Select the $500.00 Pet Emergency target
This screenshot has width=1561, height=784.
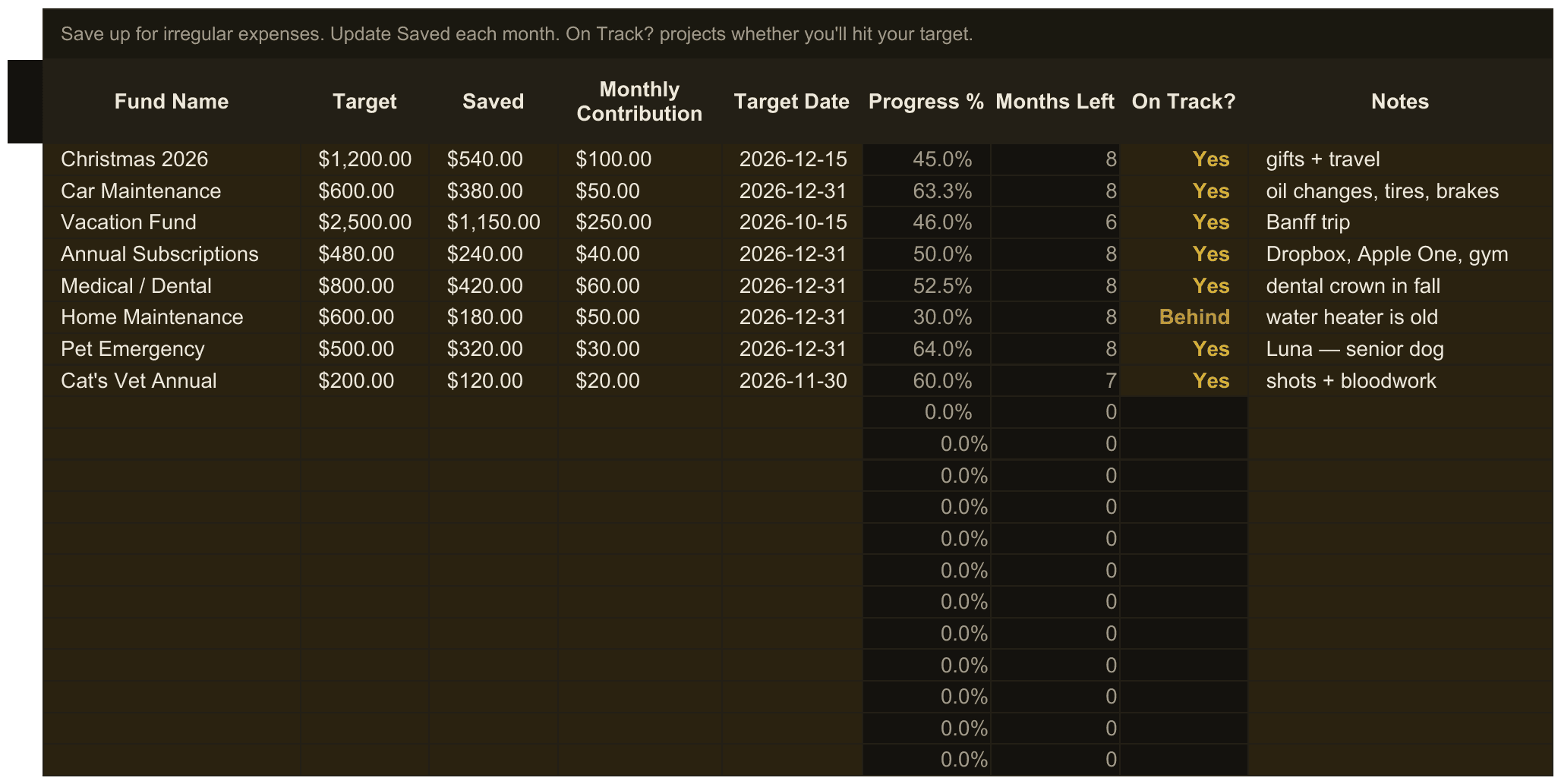pyautogui.click(x=364, y=349)
